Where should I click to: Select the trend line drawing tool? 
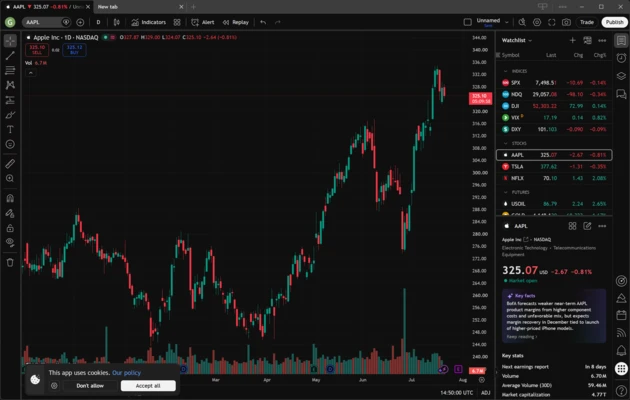(10, 55)
